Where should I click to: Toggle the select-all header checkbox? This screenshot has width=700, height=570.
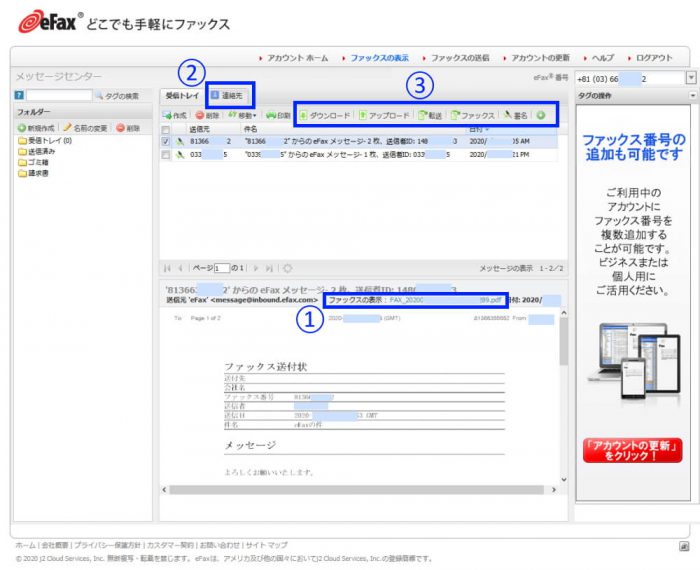coord(166,129)
